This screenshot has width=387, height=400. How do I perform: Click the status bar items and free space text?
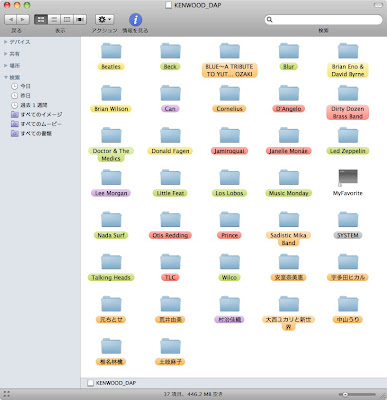(193, 394)
